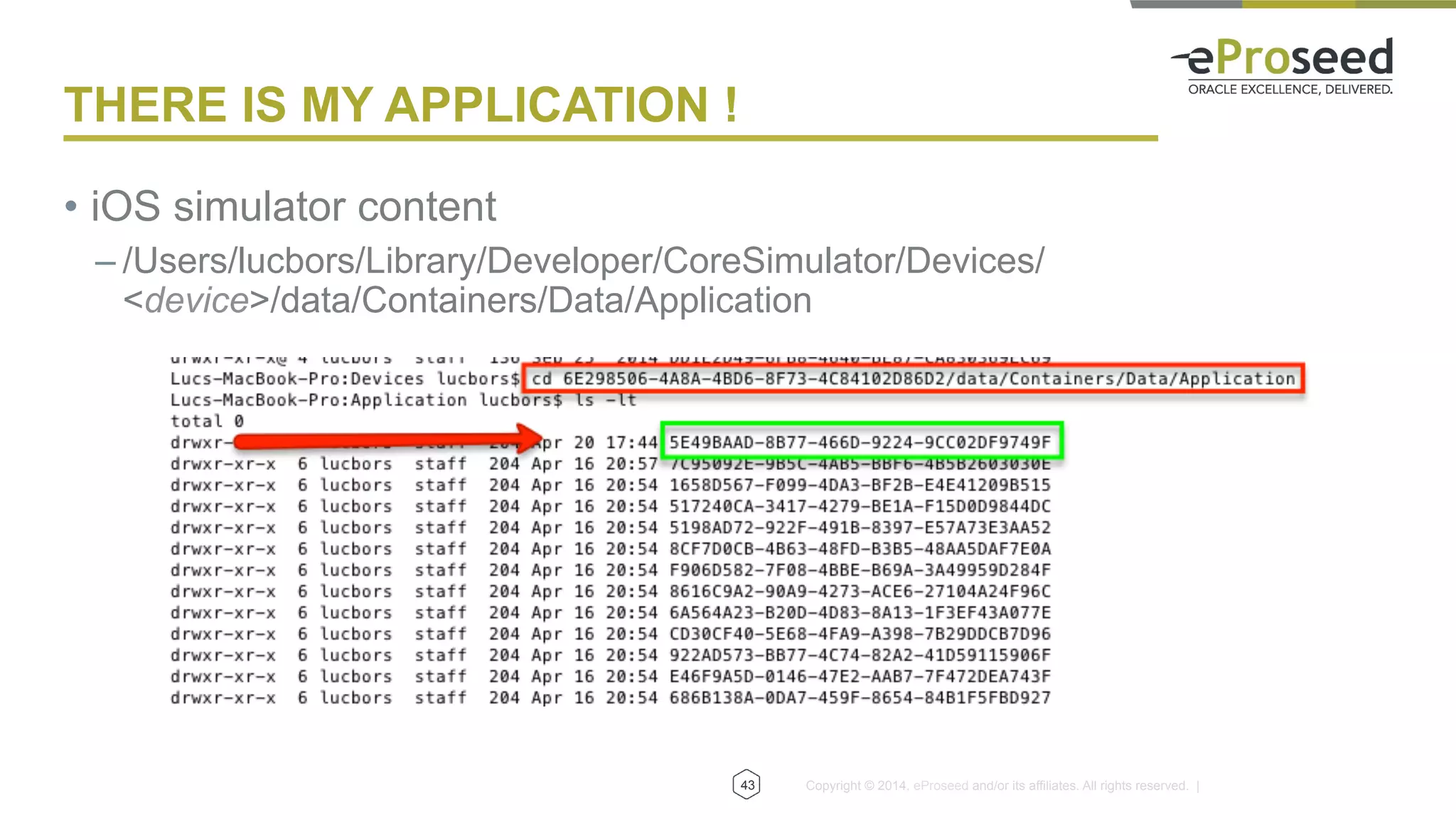
Task: Click the slide number 43 badge
Action: point(746,784)
